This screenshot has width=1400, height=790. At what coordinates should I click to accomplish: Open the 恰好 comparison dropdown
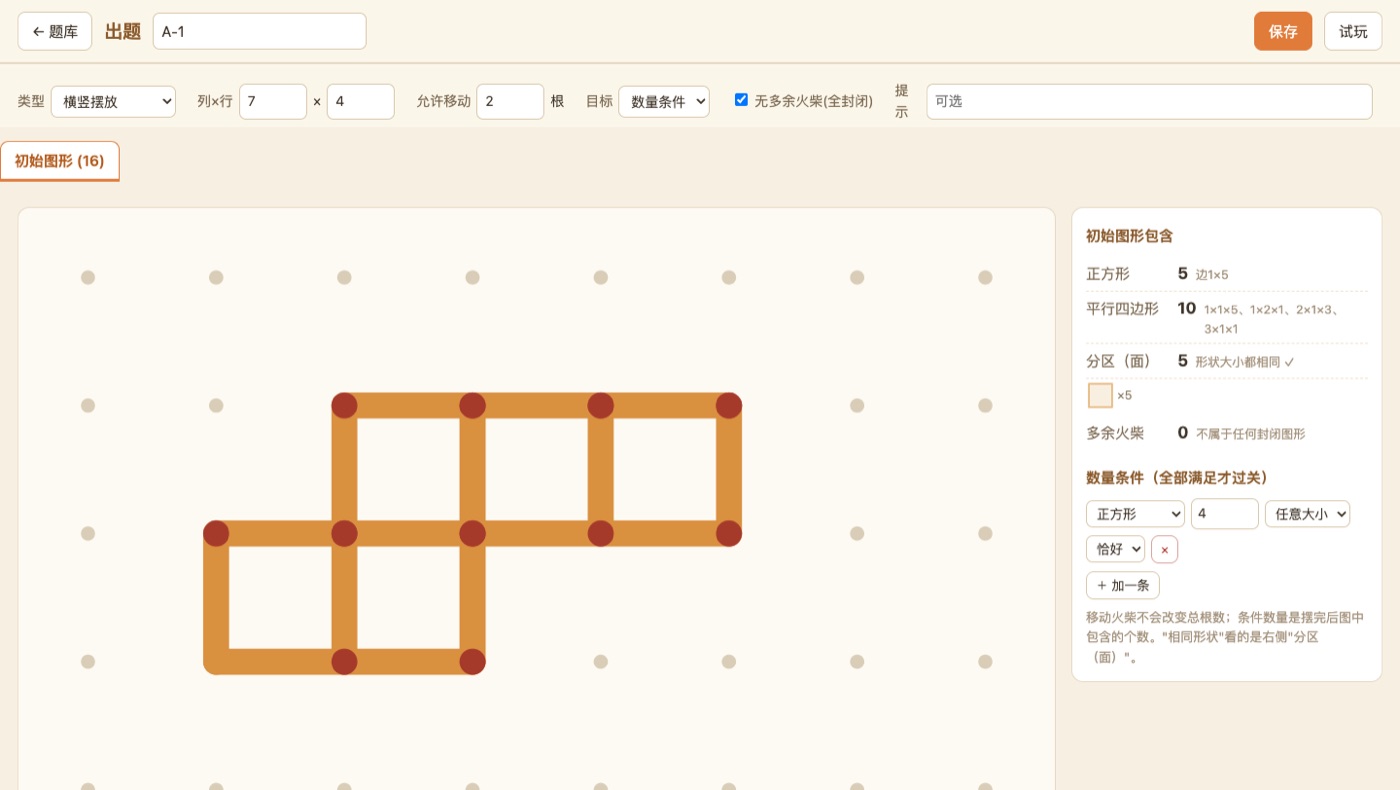[x=1115, y=549]
